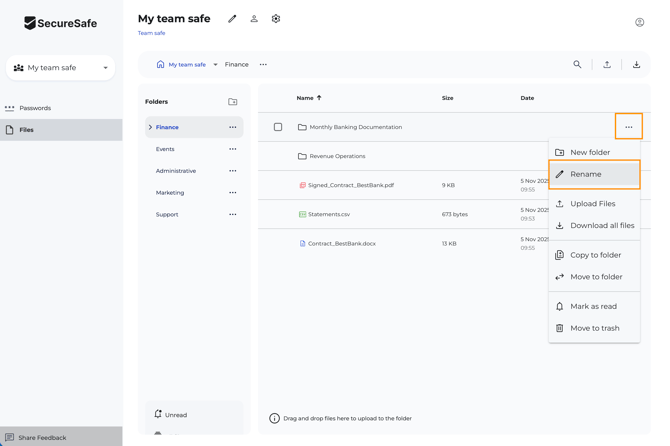Image resolution: width=670 pixels, height=446 pixels.
Task: Click Share Feedback at the bottom left
Action: [x=42, y=437]
